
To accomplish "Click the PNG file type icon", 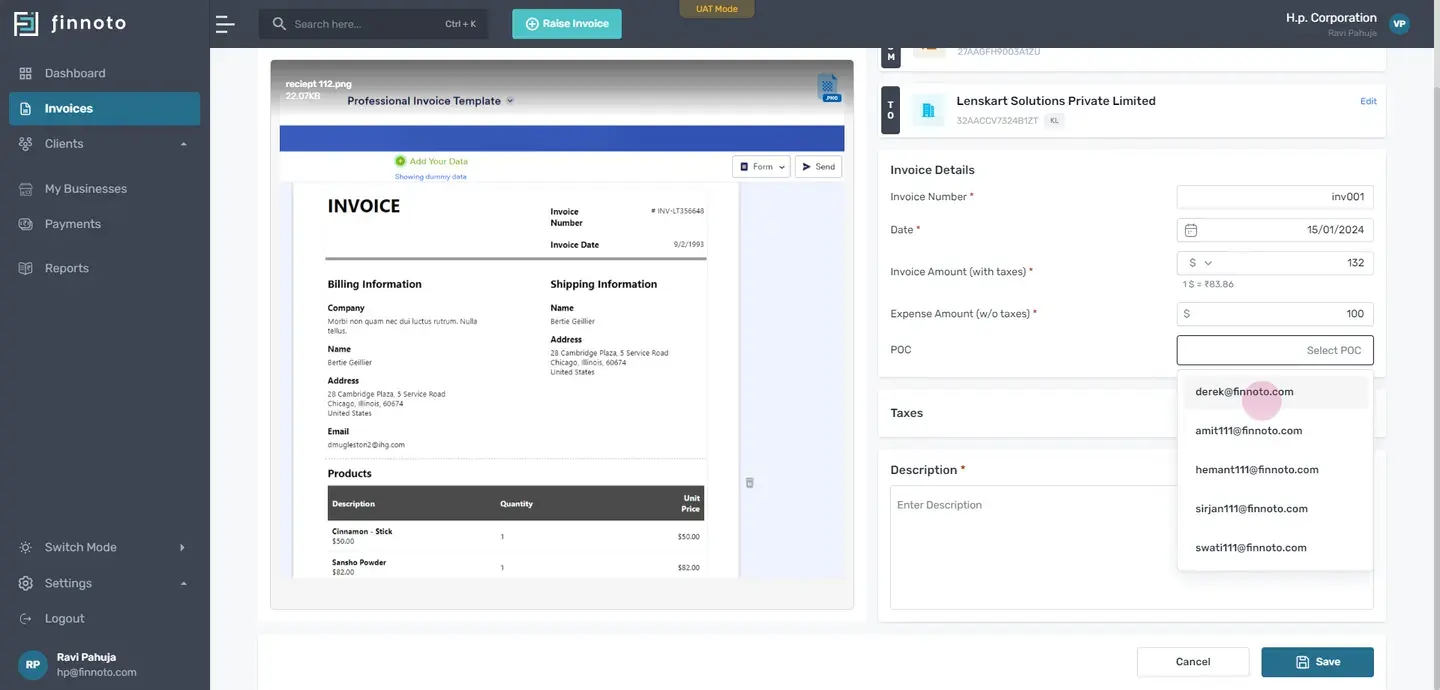I will 829,88.
